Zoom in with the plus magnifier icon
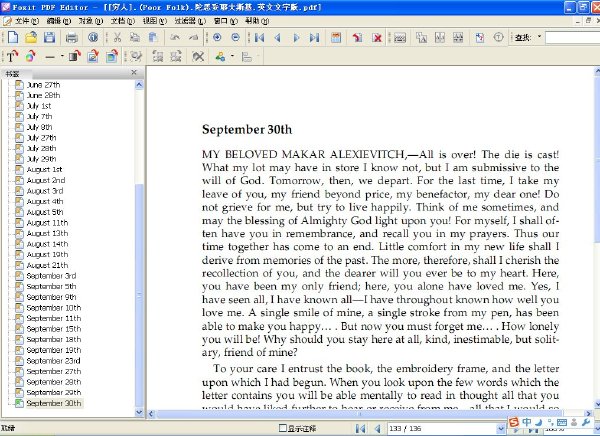Screen dimensions: 600x436 (217, 37)
